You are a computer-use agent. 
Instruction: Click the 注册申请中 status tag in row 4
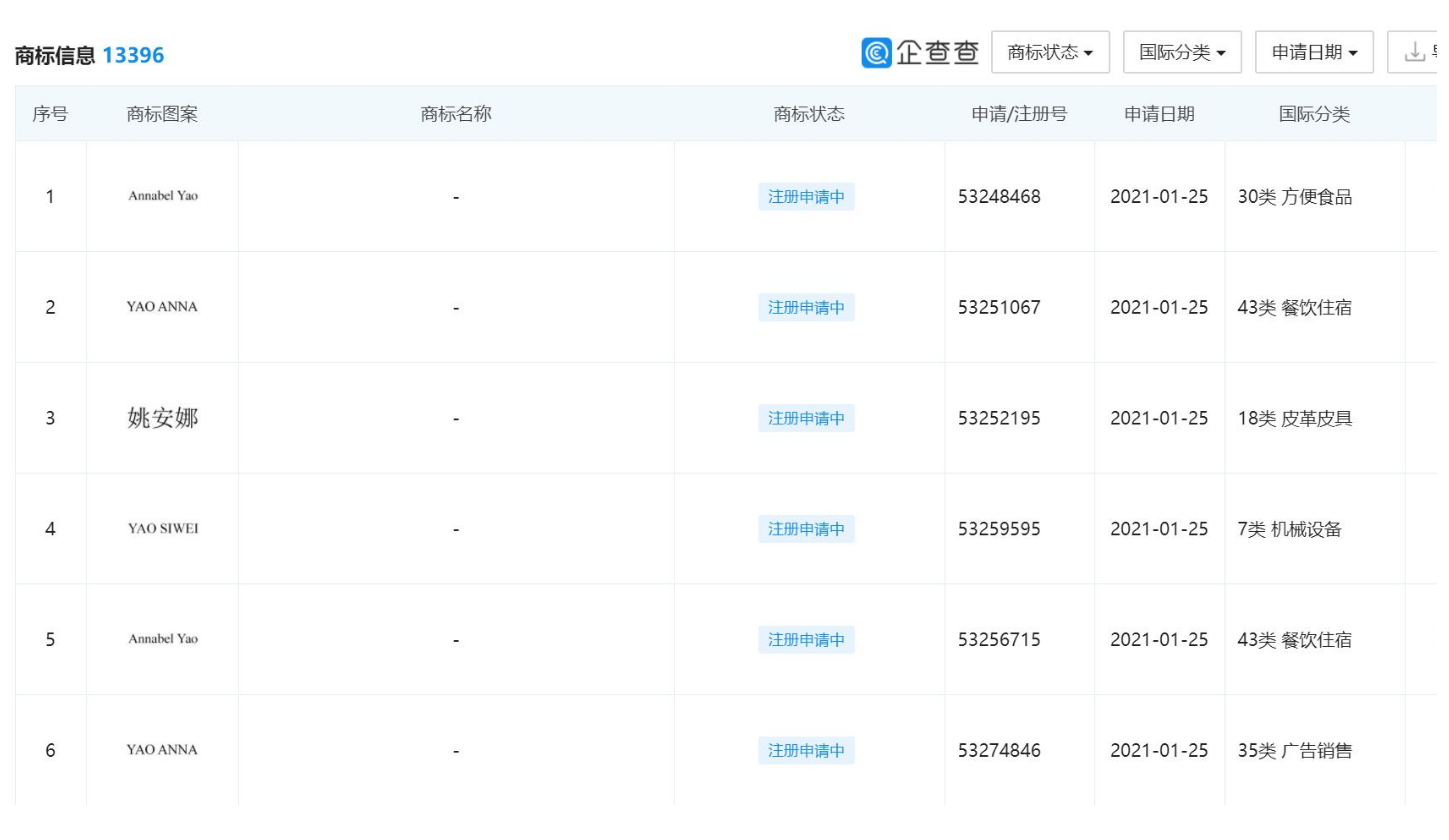coord(806,529)
